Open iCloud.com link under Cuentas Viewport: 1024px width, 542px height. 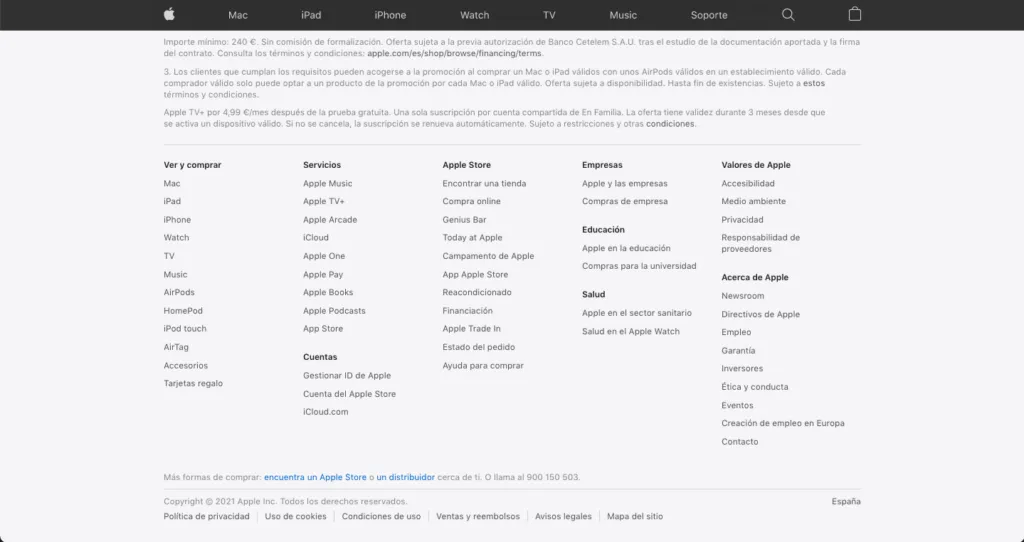pyautogui.click(x=325, y=412)
